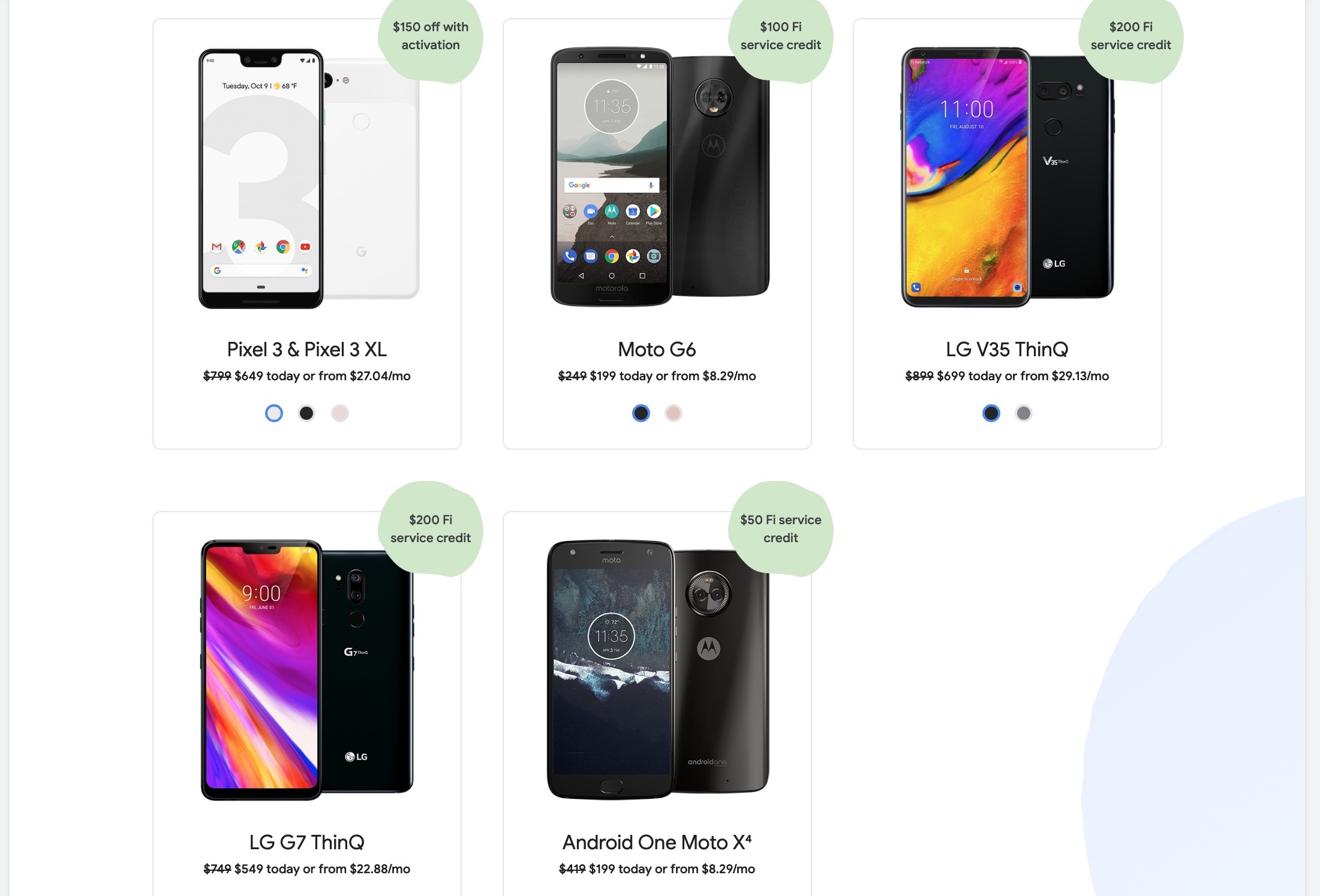
Task: Choose the blush pink Moto G6 color
Action: tap(673, 413)
